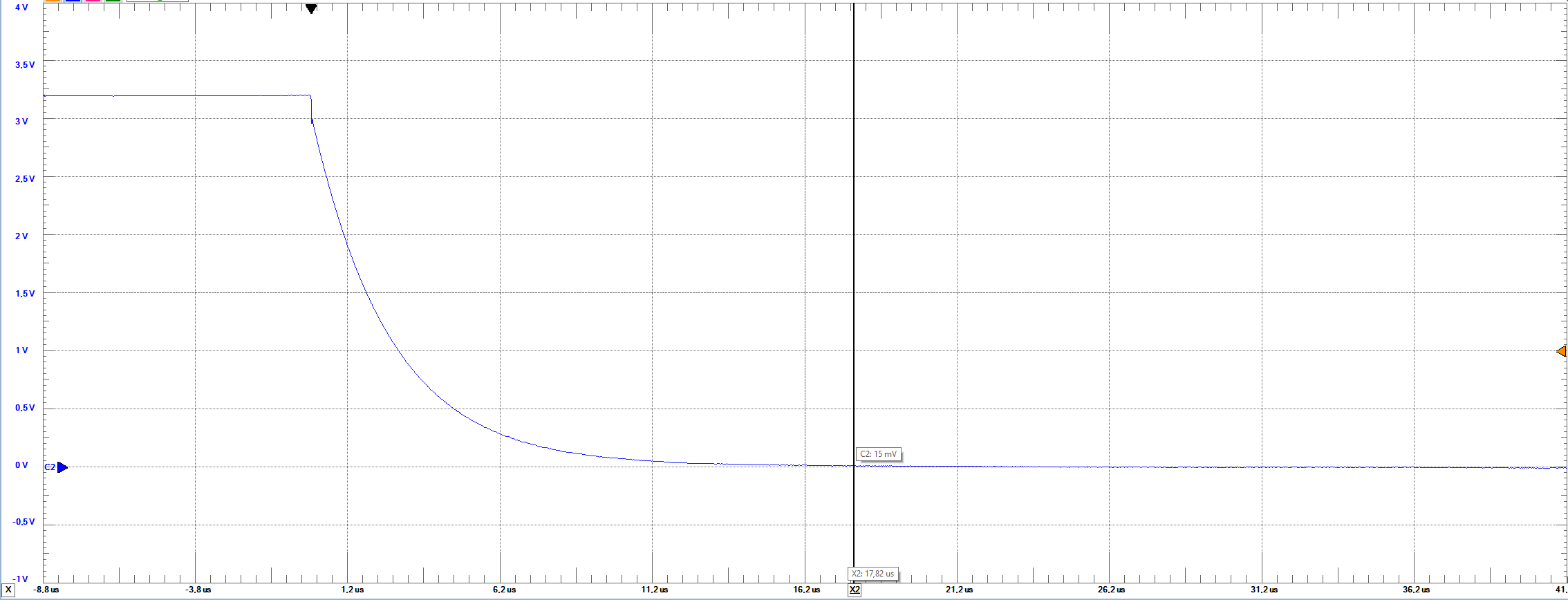This screenshot has width=1568, height=600.
Task: Click the 1,2 us time axis label
Action: coord(352,590)
